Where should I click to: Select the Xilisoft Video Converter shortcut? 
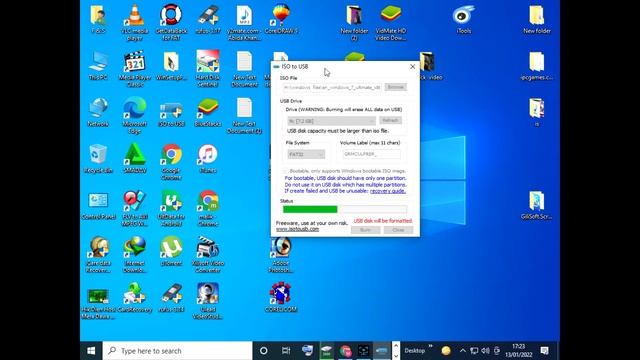pyautogui.click(x=208, y=255)
